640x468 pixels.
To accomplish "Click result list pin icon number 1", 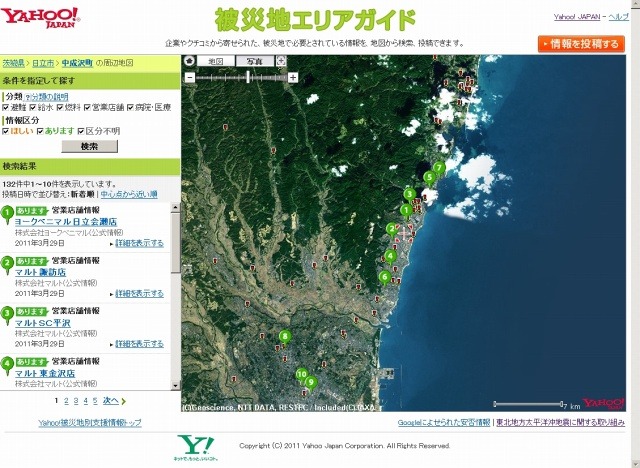I will click(x=7, y=214).
